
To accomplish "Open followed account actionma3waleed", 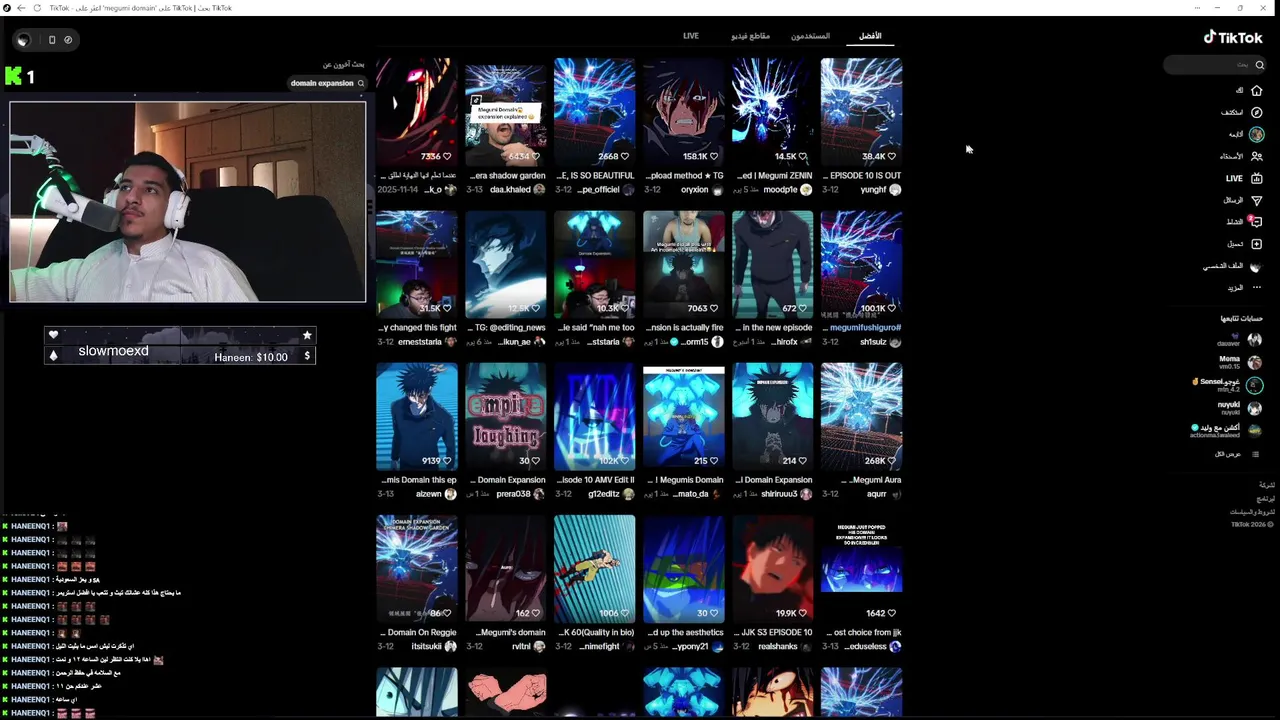I will 1226,431.
